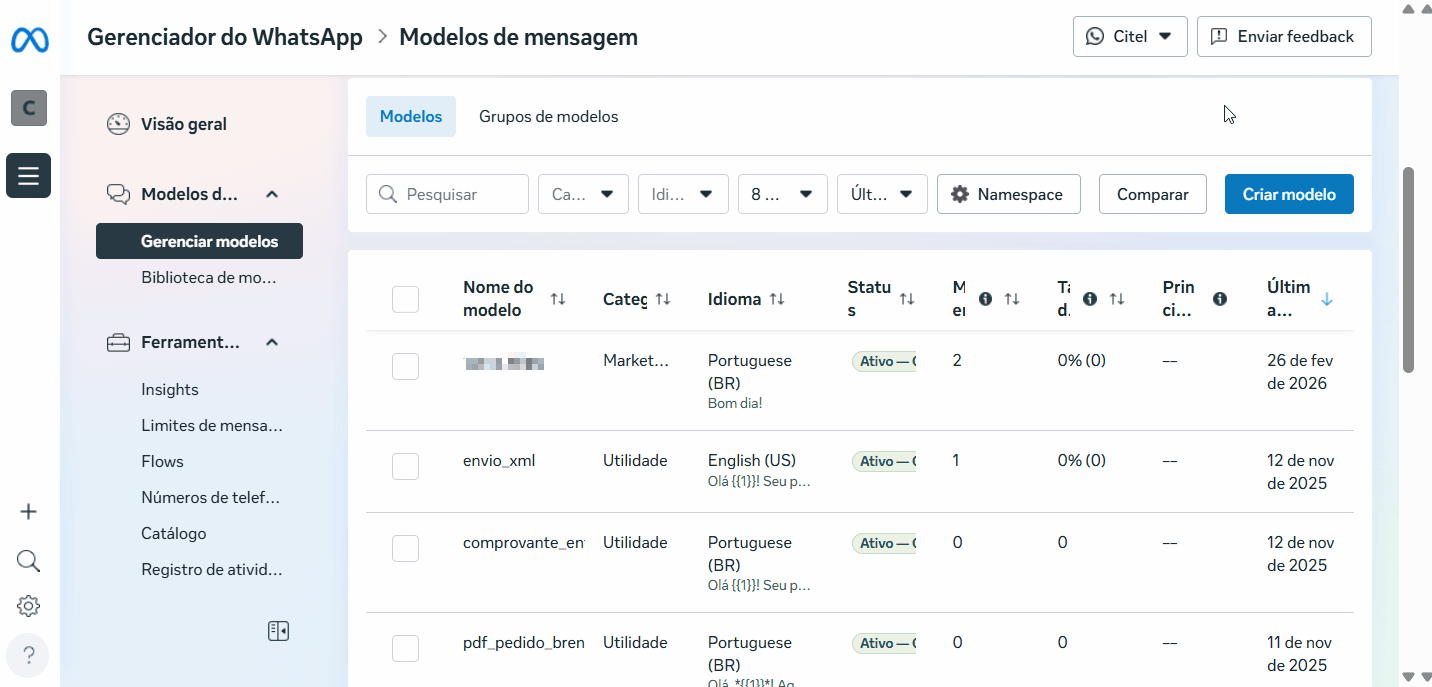The image size is (1432, 687).
Task: Open search via magnifier icon in rail
Action: click(28, 560)
